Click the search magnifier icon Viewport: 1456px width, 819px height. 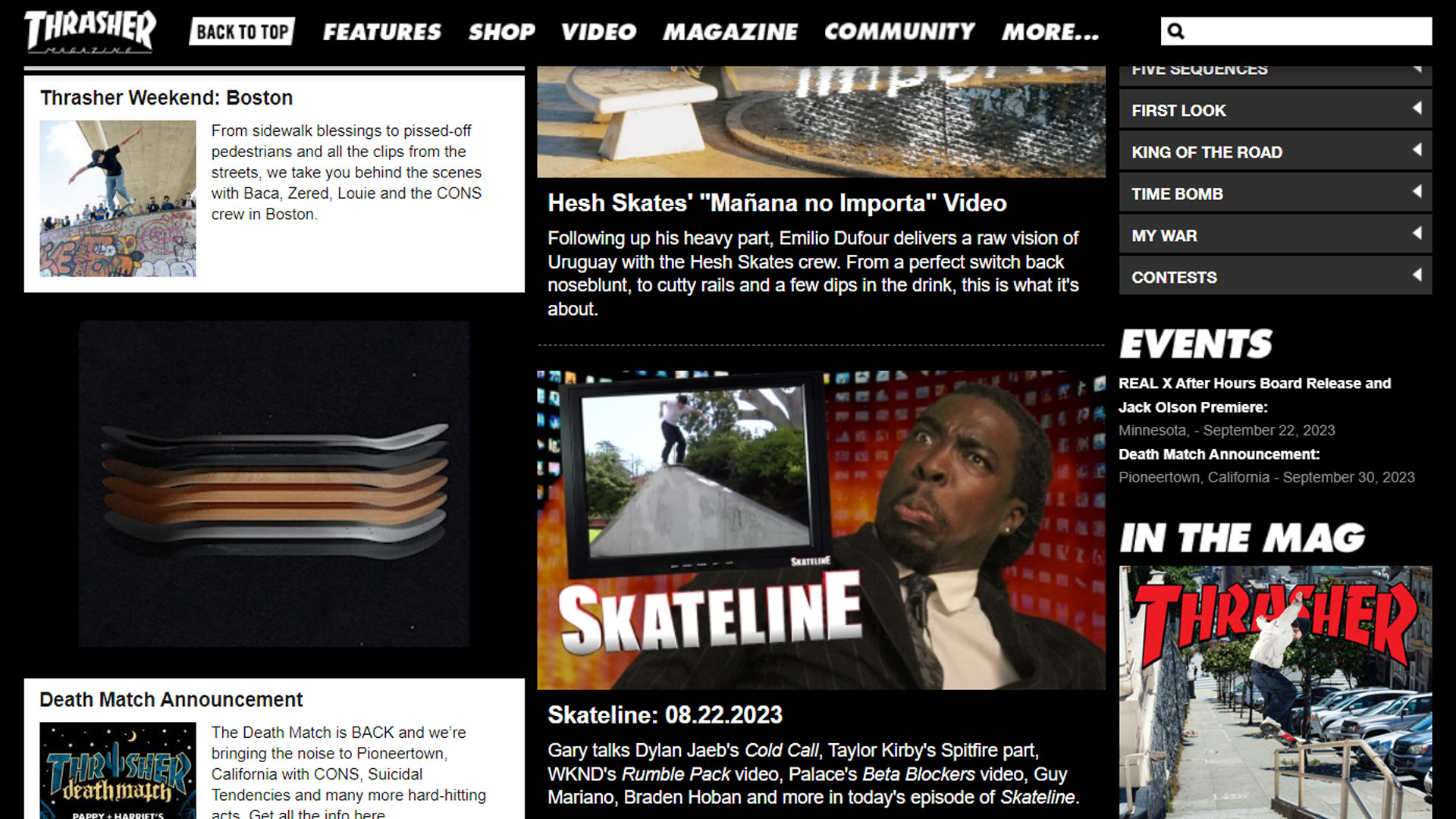[x=1176, y=31]
